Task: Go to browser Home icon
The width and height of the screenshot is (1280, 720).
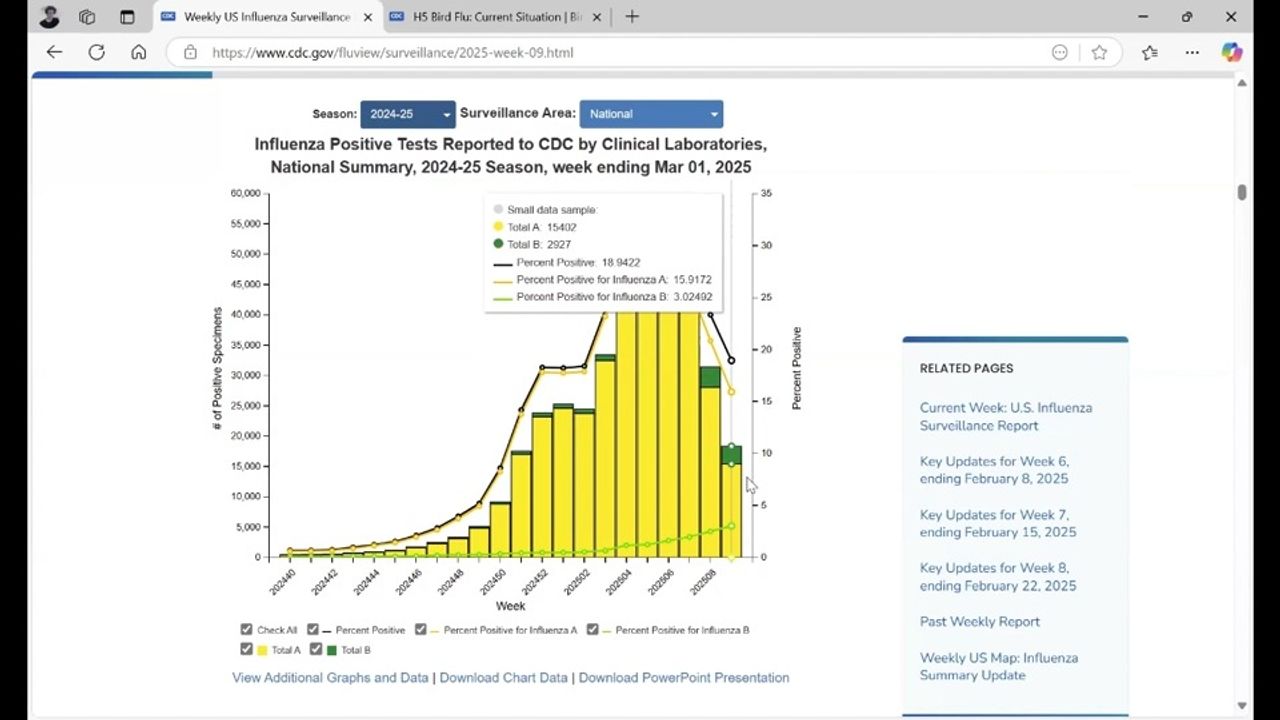Action: point(139,52)
